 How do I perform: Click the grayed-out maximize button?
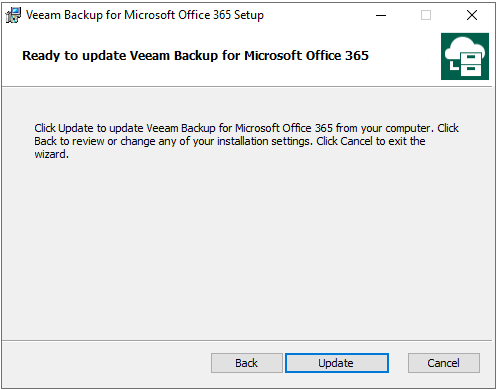point(426,15)
